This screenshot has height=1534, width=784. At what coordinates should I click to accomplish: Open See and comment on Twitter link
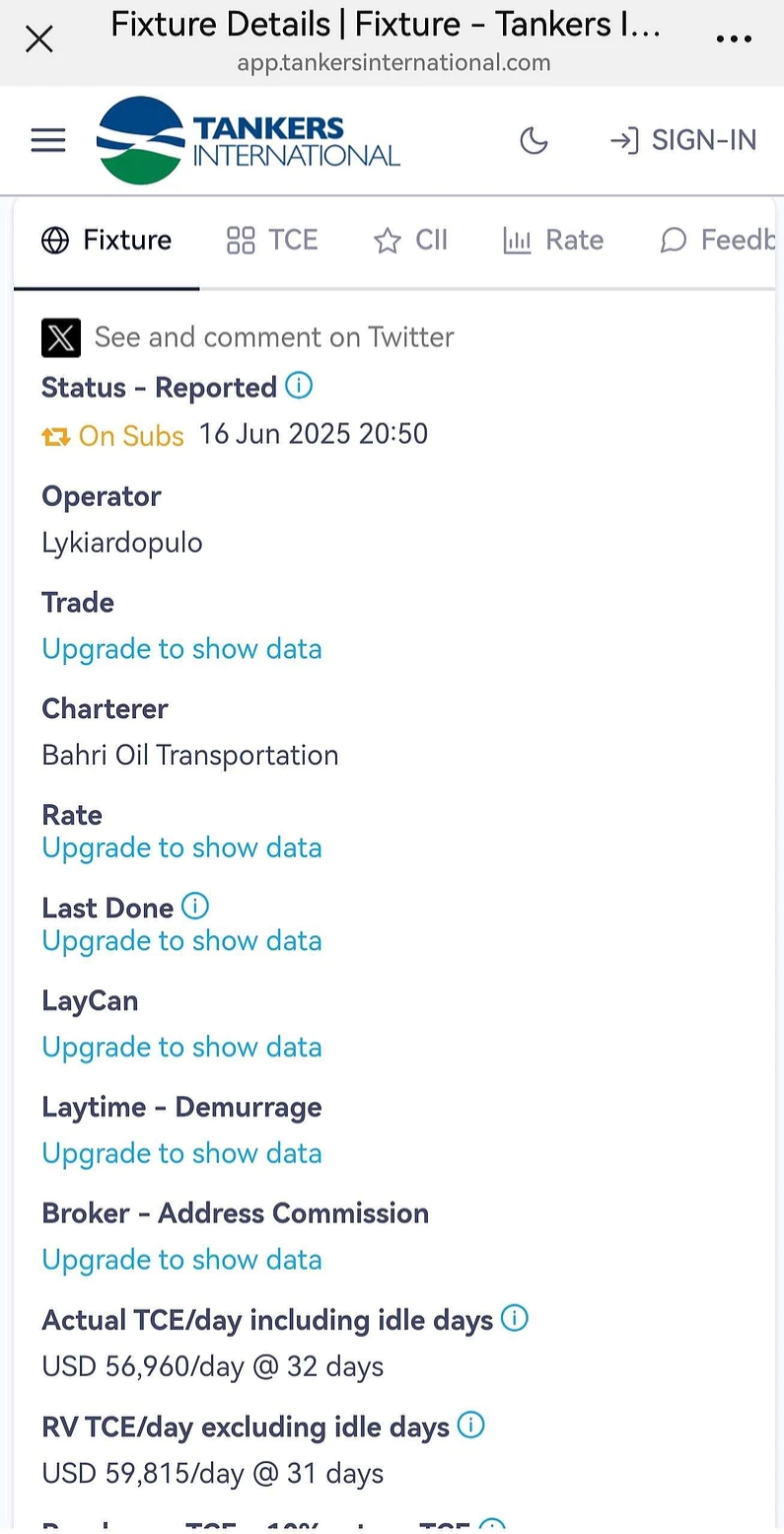[274, 337]
